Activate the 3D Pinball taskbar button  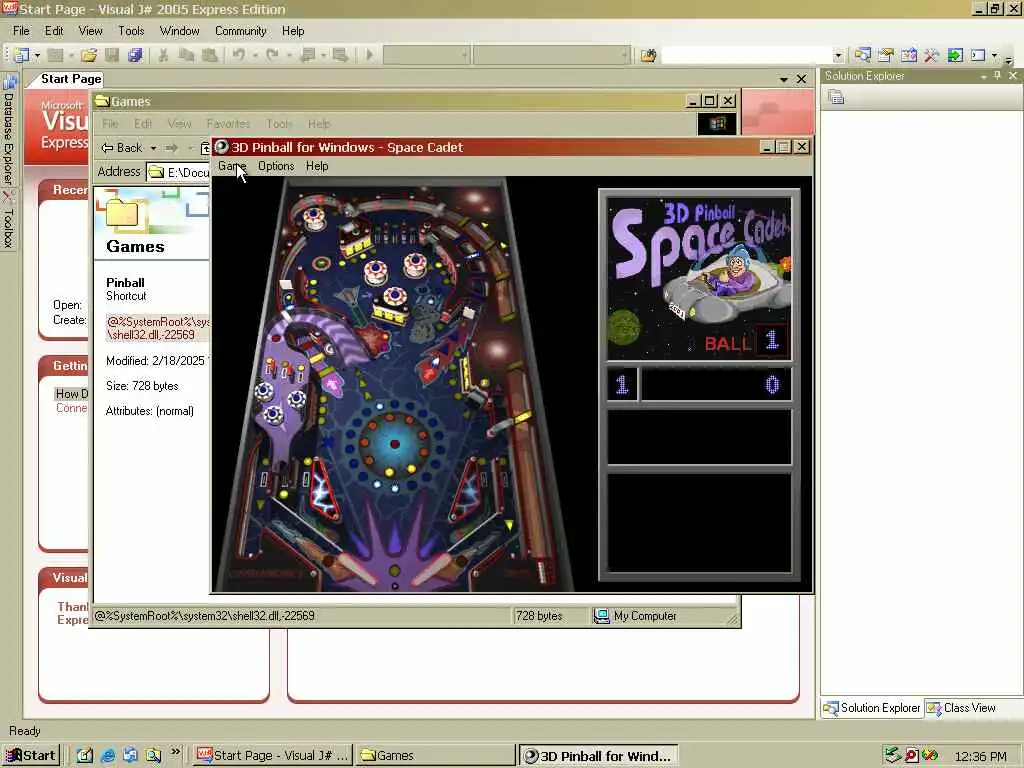[x=598, y=756]
